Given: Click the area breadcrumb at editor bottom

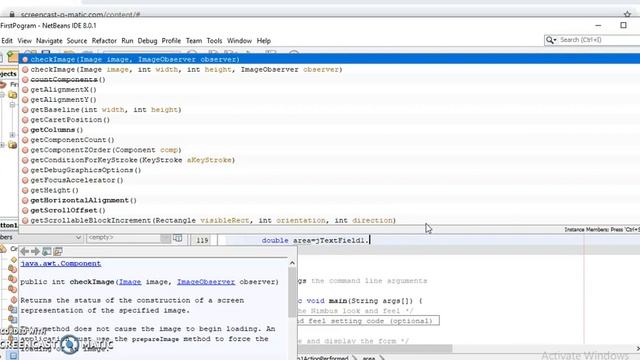Looking at the screenshot, I should [369, 358].
